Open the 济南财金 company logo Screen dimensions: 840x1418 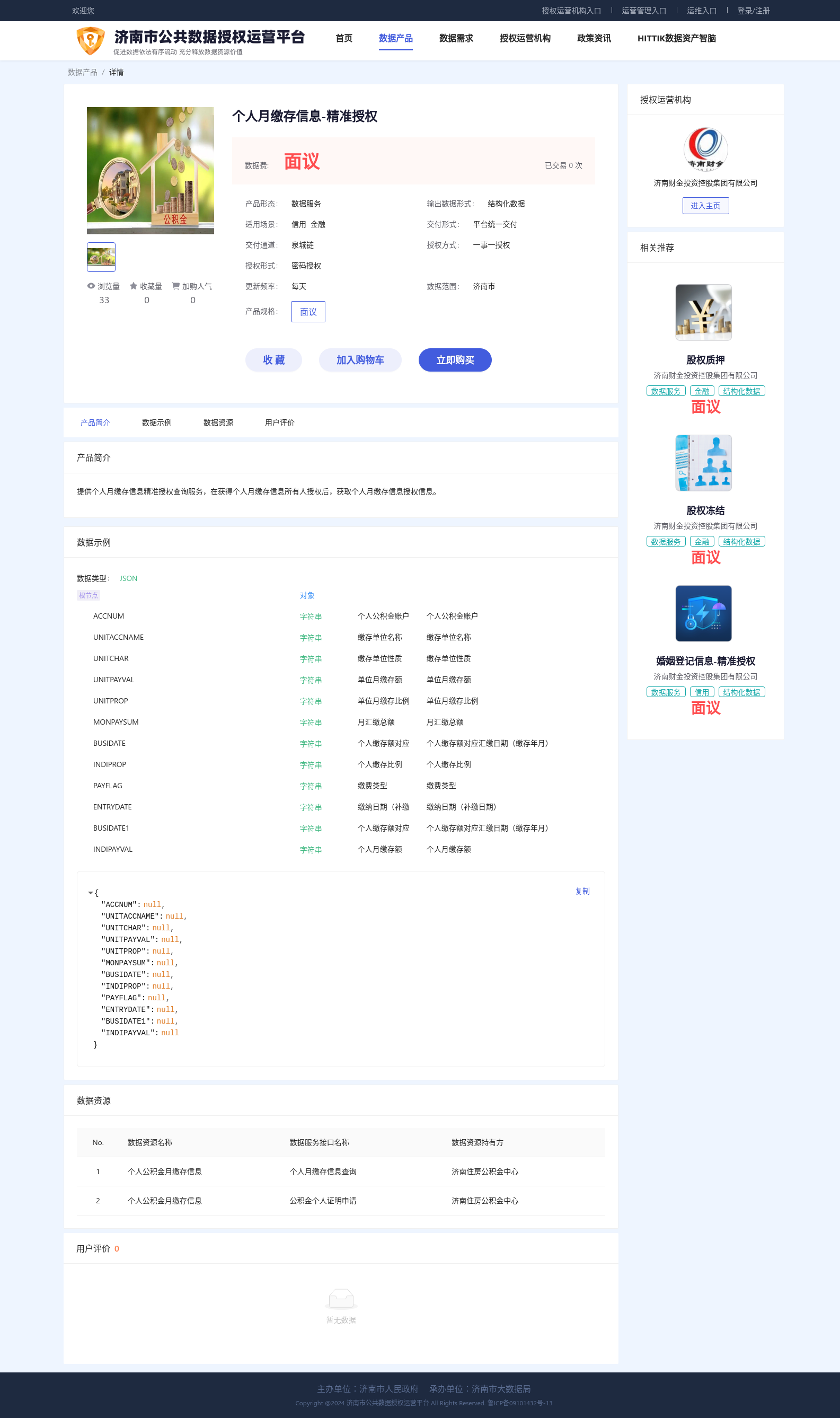[x=705, y=149]
